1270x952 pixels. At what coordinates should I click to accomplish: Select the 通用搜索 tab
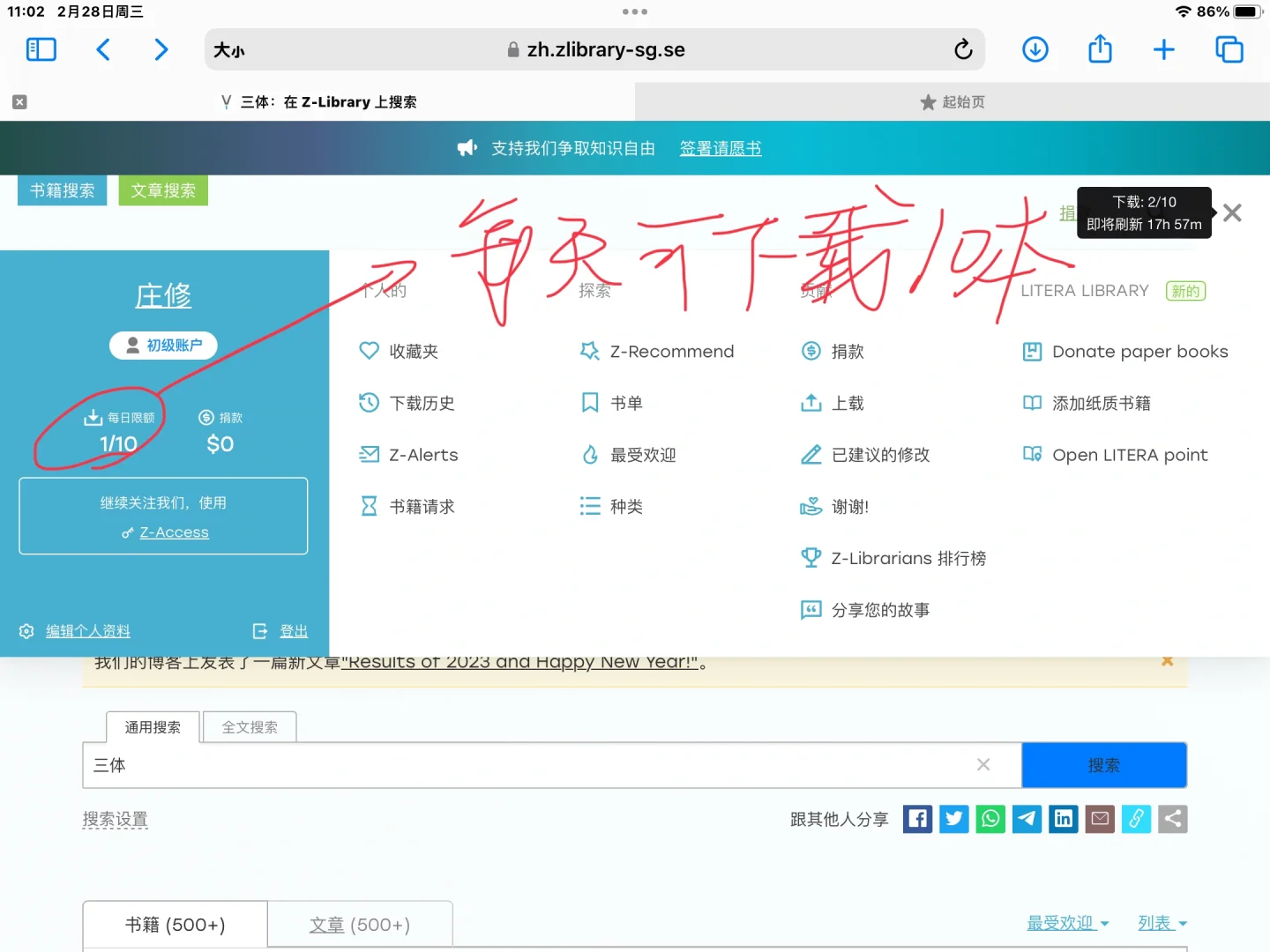tap(153, 727)
